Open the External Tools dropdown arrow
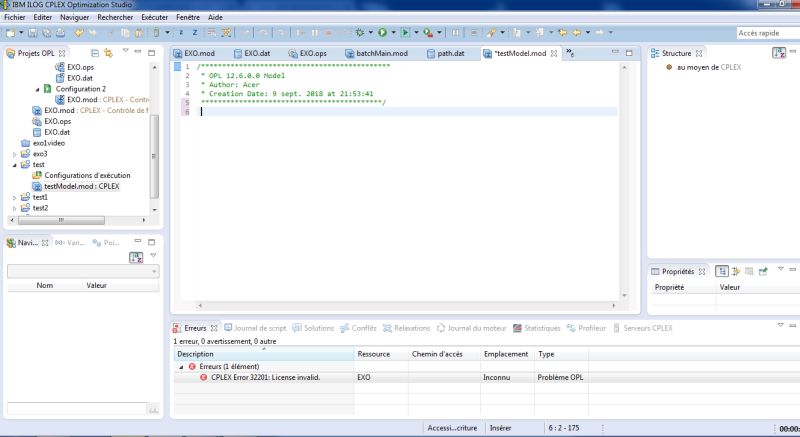The image size is (800, 437). pyautogui.click(x=439, y=33)
